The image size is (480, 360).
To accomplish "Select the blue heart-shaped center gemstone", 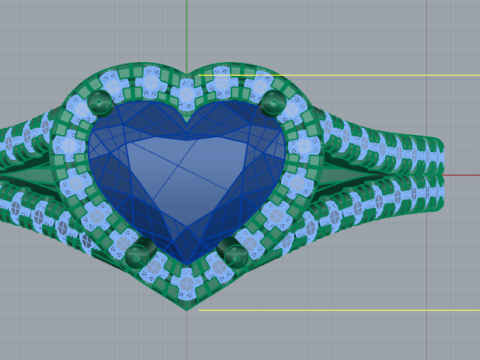I will pos(187,182).
